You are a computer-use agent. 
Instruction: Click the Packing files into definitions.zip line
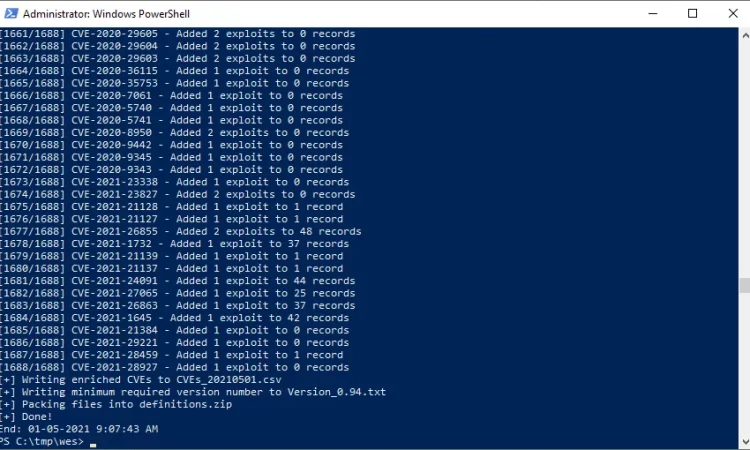click(x=116, y=405)
